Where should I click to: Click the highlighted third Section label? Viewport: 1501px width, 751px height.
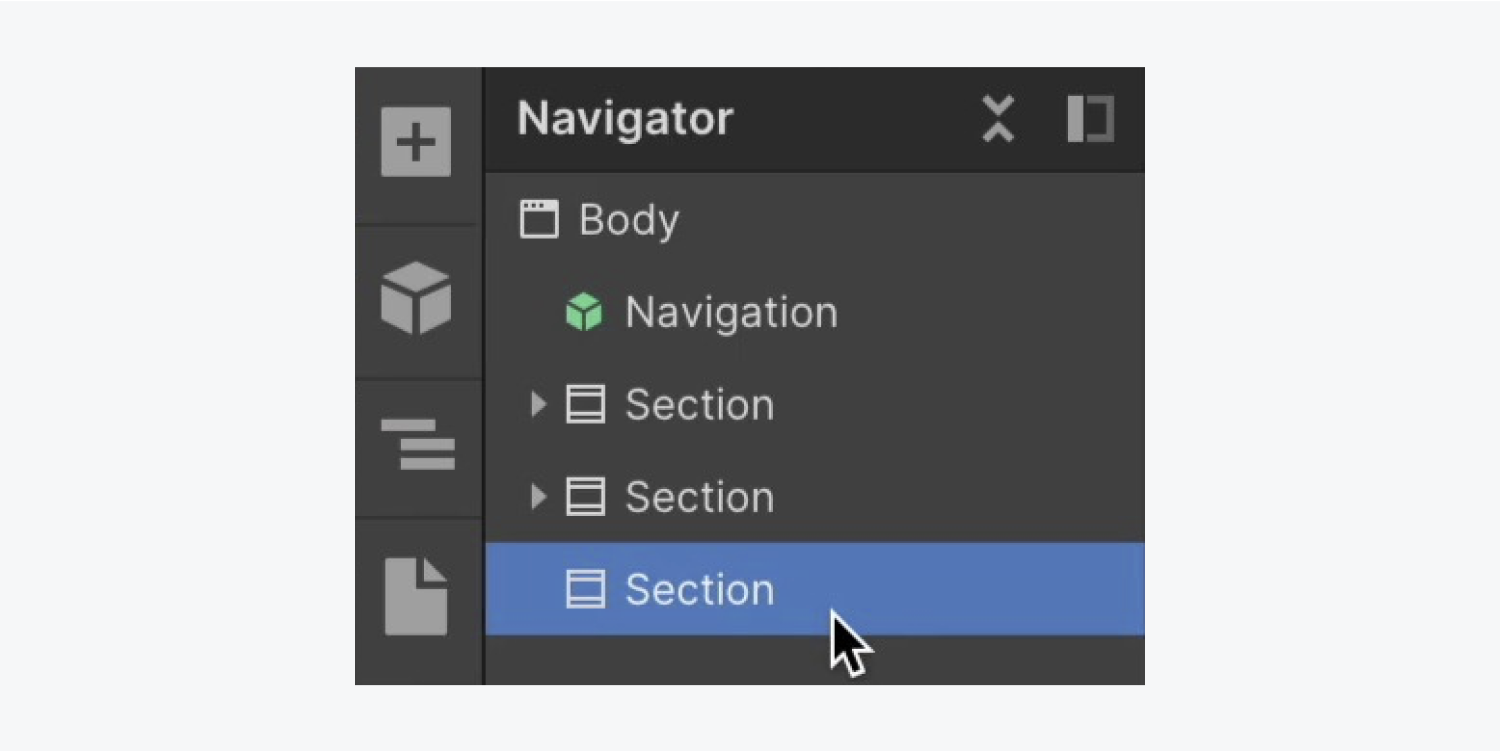[x=700, y=589]
